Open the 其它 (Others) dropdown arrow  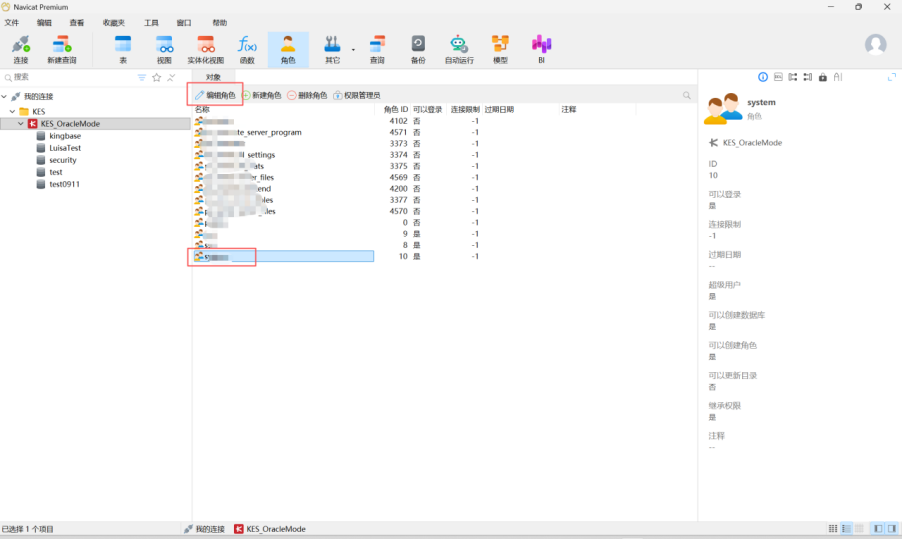(353, 49)
